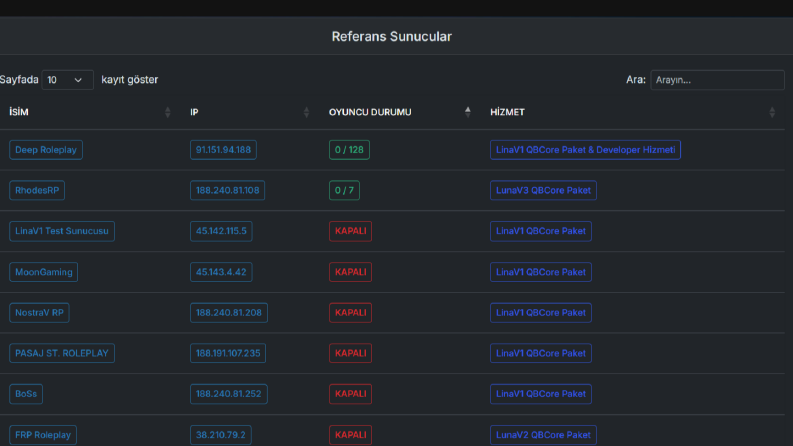Image resolution: width=793 pixels, height=446 pixels.
Task: Click the 0 / 7 player count badge
Action: [344, 190]
